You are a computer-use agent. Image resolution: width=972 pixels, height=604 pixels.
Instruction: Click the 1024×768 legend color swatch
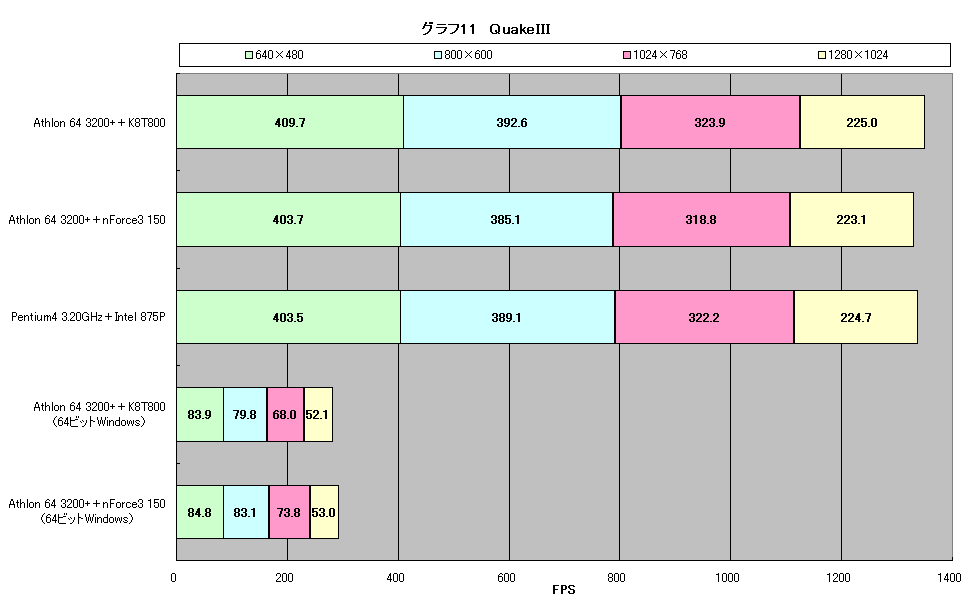point(627,55)
